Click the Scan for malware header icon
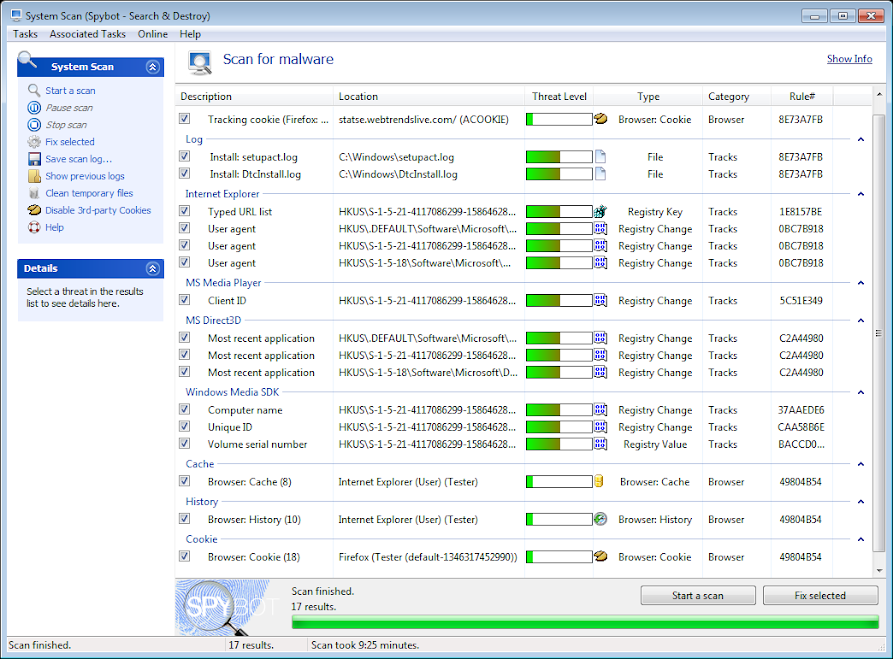893x659 pixels. coord(200,63)
